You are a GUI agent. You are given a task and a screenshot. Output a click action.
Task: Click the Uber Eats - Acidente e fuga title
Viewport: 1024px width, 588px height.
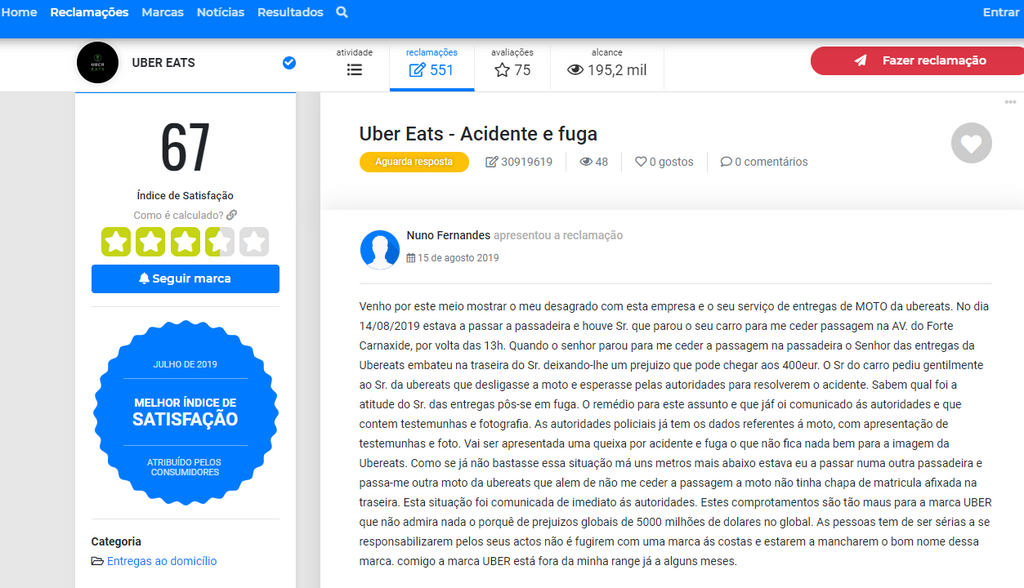[x=478, y=134]
